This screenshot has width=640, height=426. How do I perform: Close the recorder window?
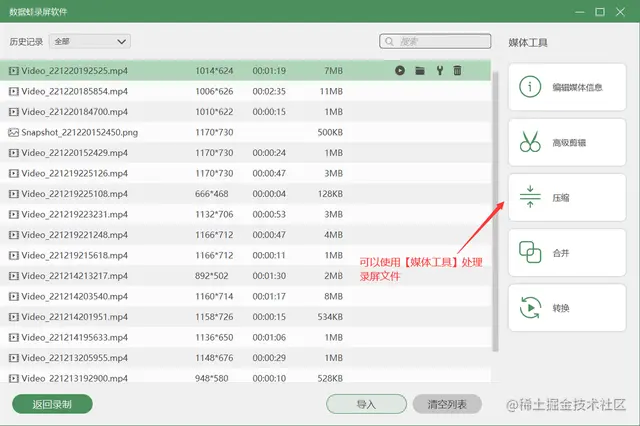[x=620, y=12]
